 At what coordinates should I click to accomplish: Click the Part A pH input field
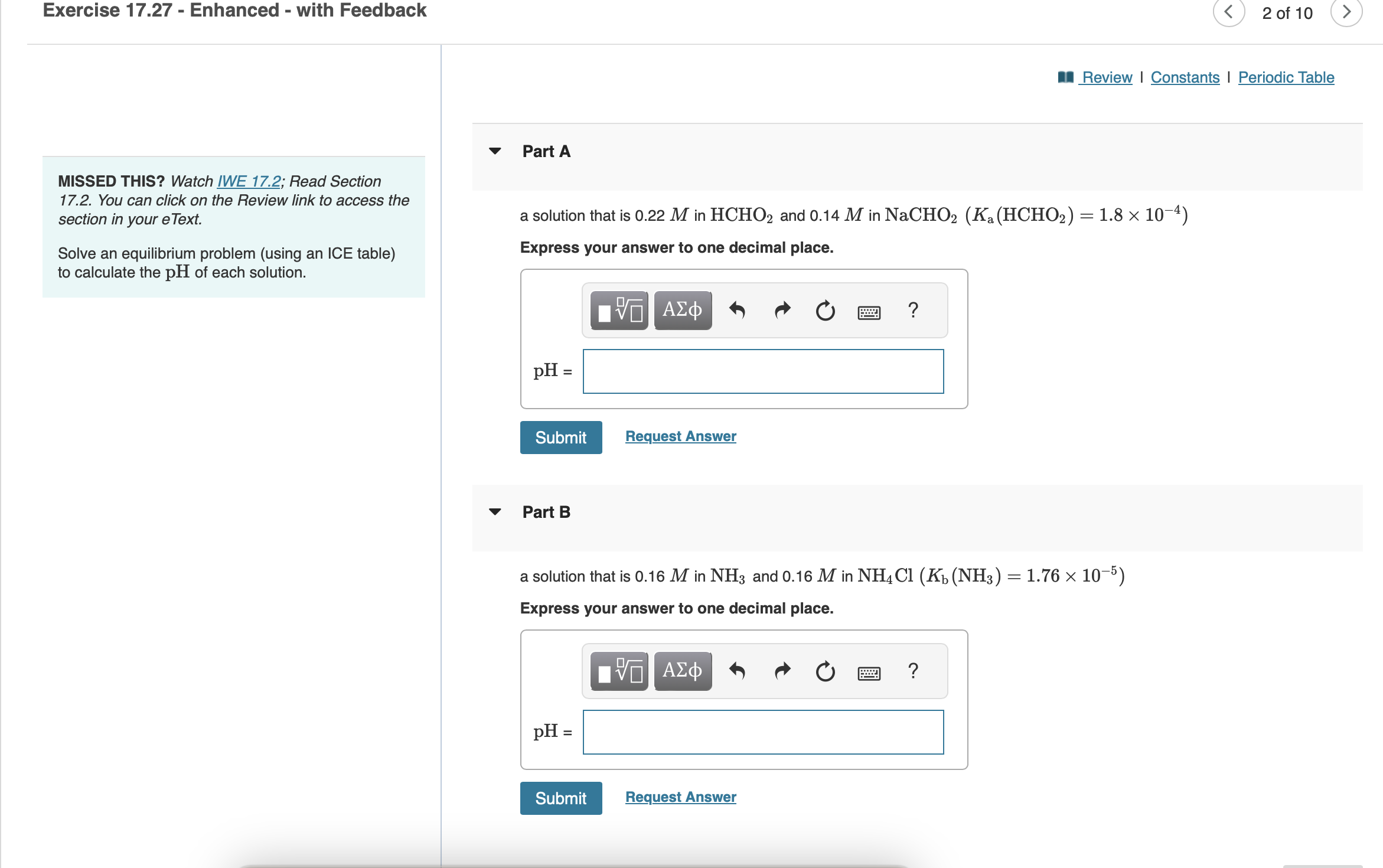coord(763,371)
